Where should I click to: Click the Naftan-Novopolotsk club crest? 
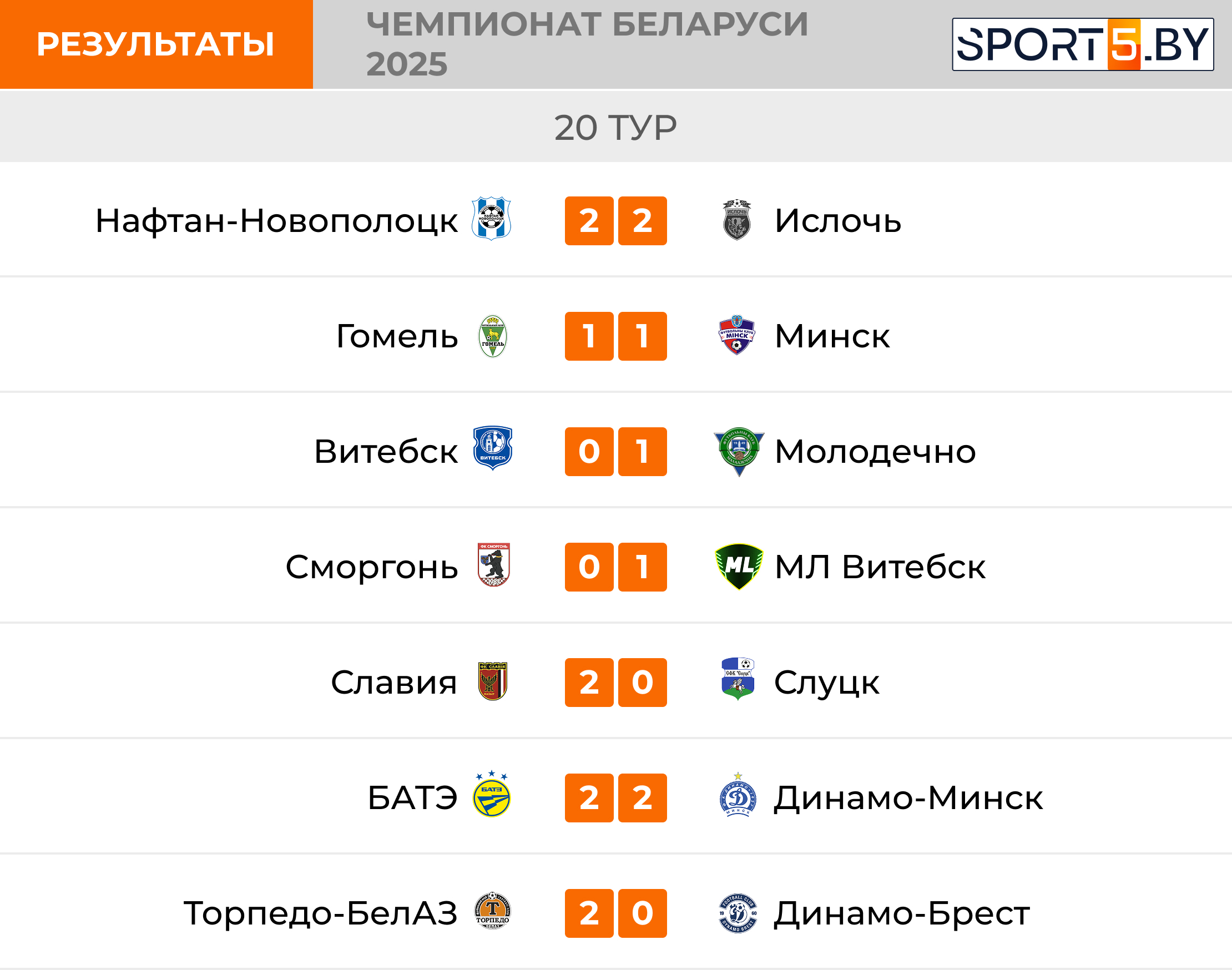[x=491, y=219]
